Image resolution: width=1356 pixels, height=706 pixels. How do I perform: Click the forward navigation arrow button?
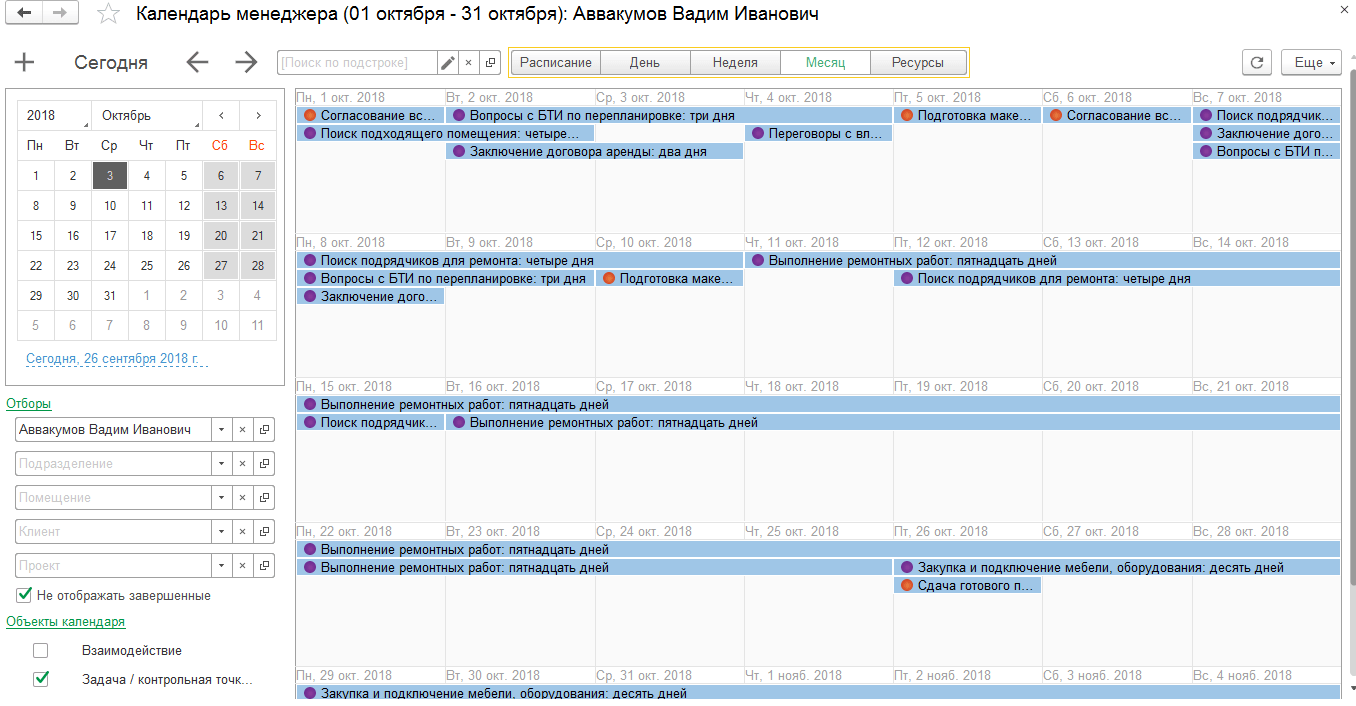(x=60, y=13)
